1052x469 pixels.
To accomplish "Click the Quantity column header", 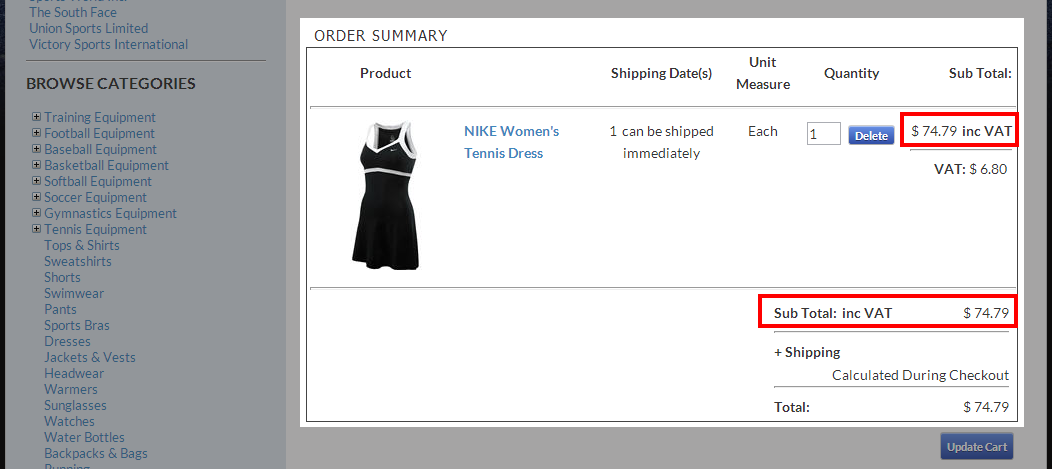I will [x=851, y=73].
